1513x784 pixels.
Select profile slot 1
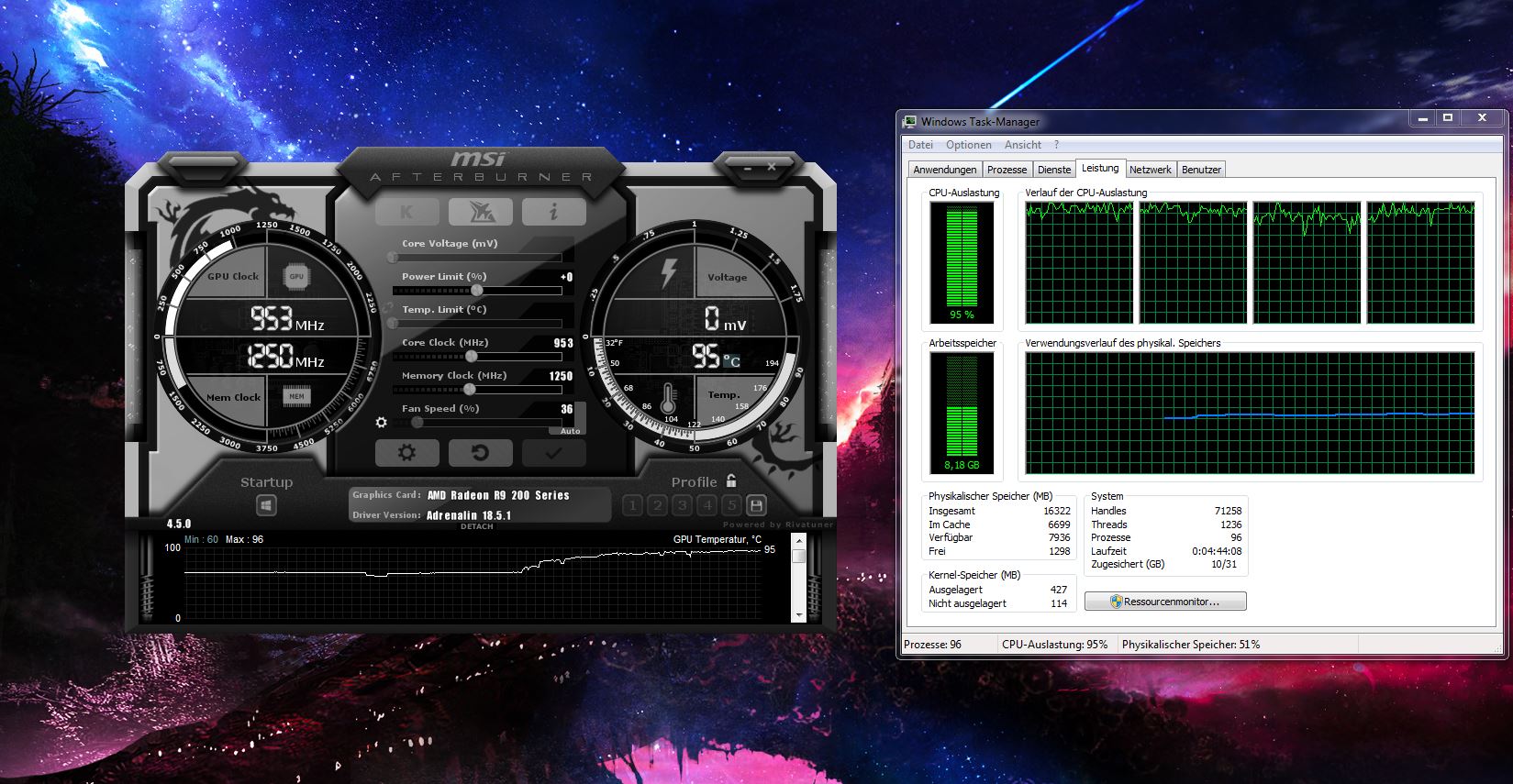[x=632, y=505]
